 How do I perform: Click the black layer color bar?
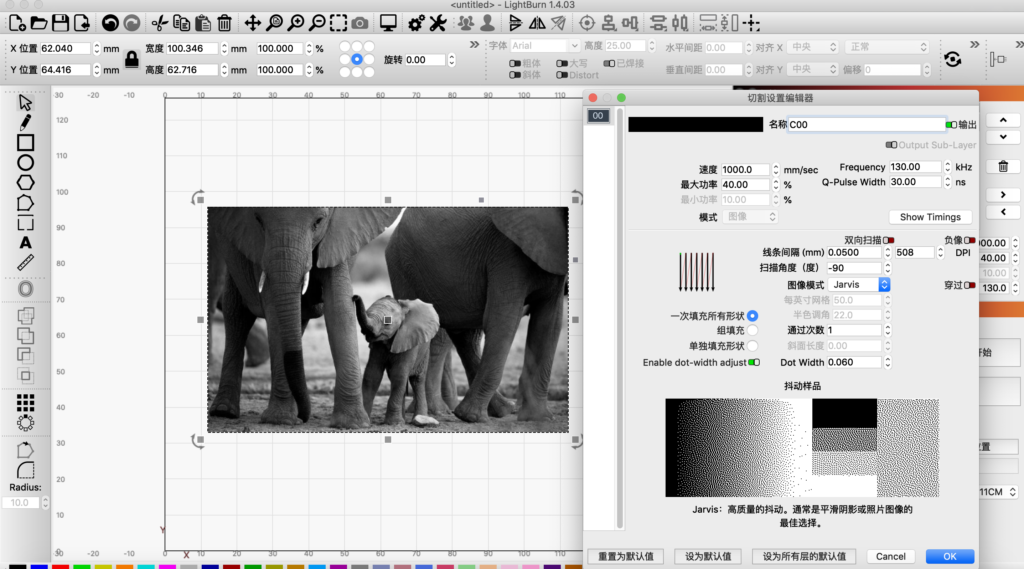click(x=694, y=125)
